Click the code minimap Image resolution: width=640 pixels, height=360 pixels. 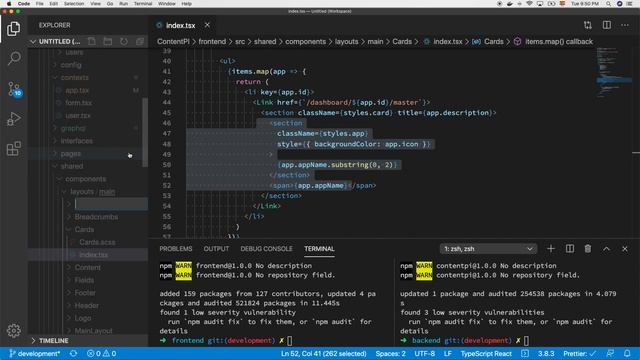point(614,73)
